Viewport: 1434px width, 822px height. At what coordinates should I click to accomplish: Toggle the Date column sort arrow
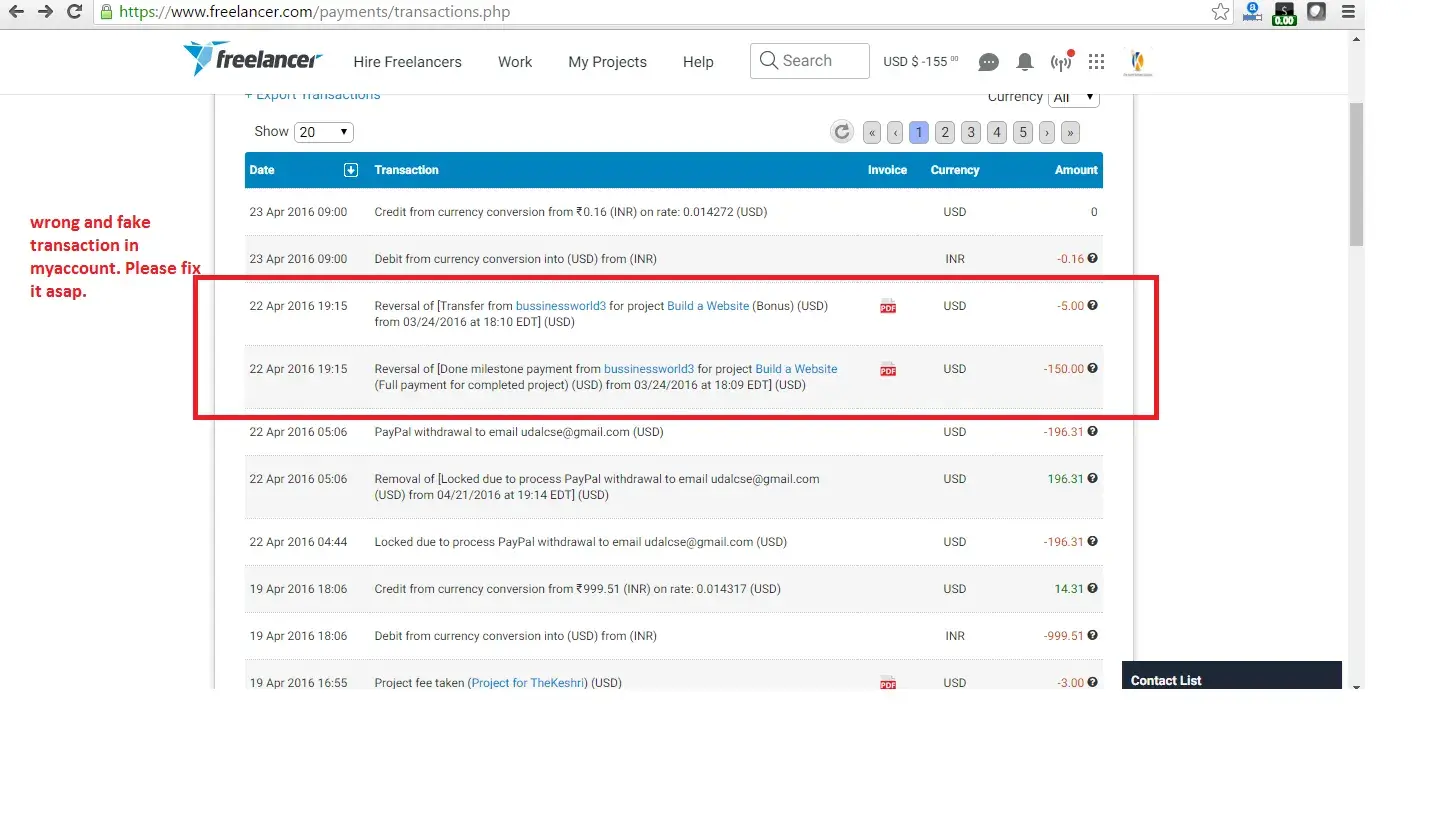[351, 170]
